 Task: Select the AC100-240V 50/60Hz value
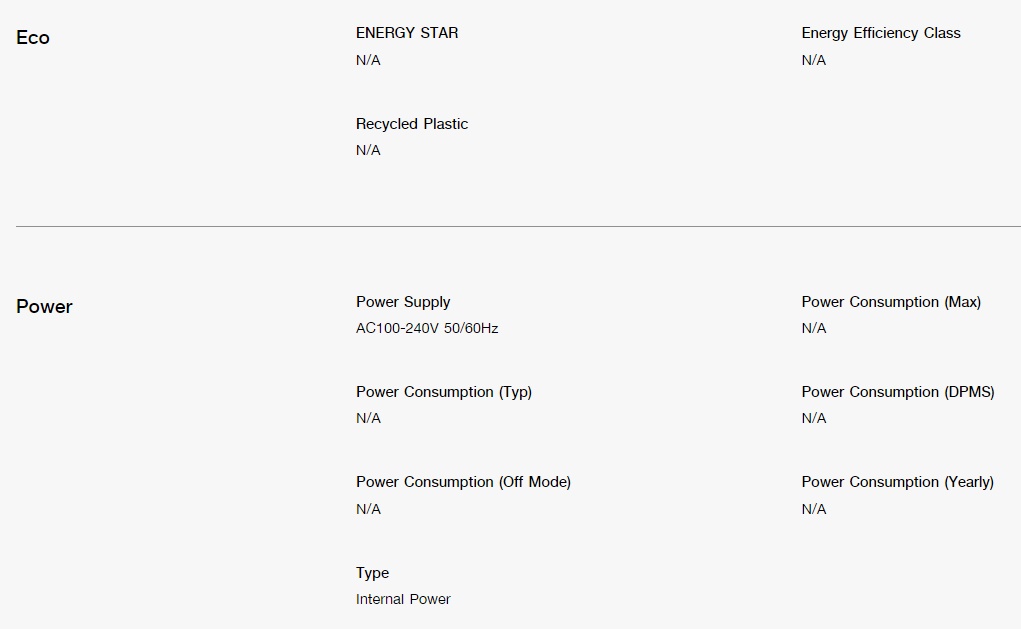[427, 328]
